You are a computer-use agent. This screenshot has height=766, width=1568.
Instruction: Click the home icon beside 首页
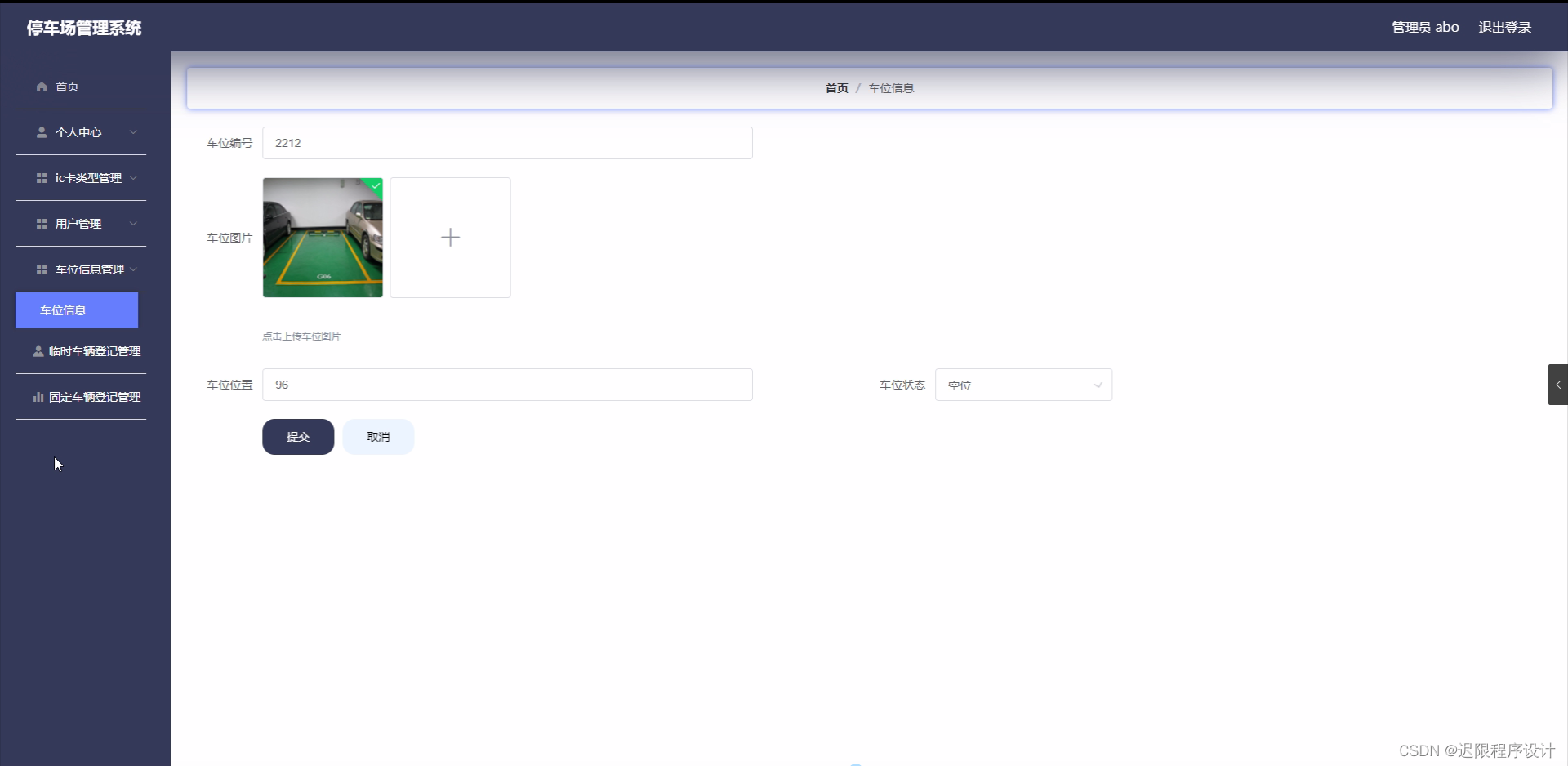[42, 87]
